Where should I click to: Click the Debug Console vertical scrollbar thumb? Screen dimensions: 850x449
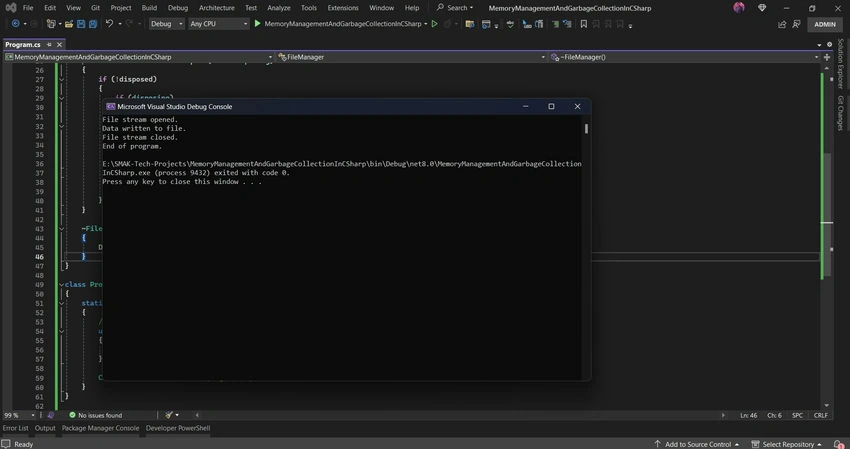click(x=586, y=129)
